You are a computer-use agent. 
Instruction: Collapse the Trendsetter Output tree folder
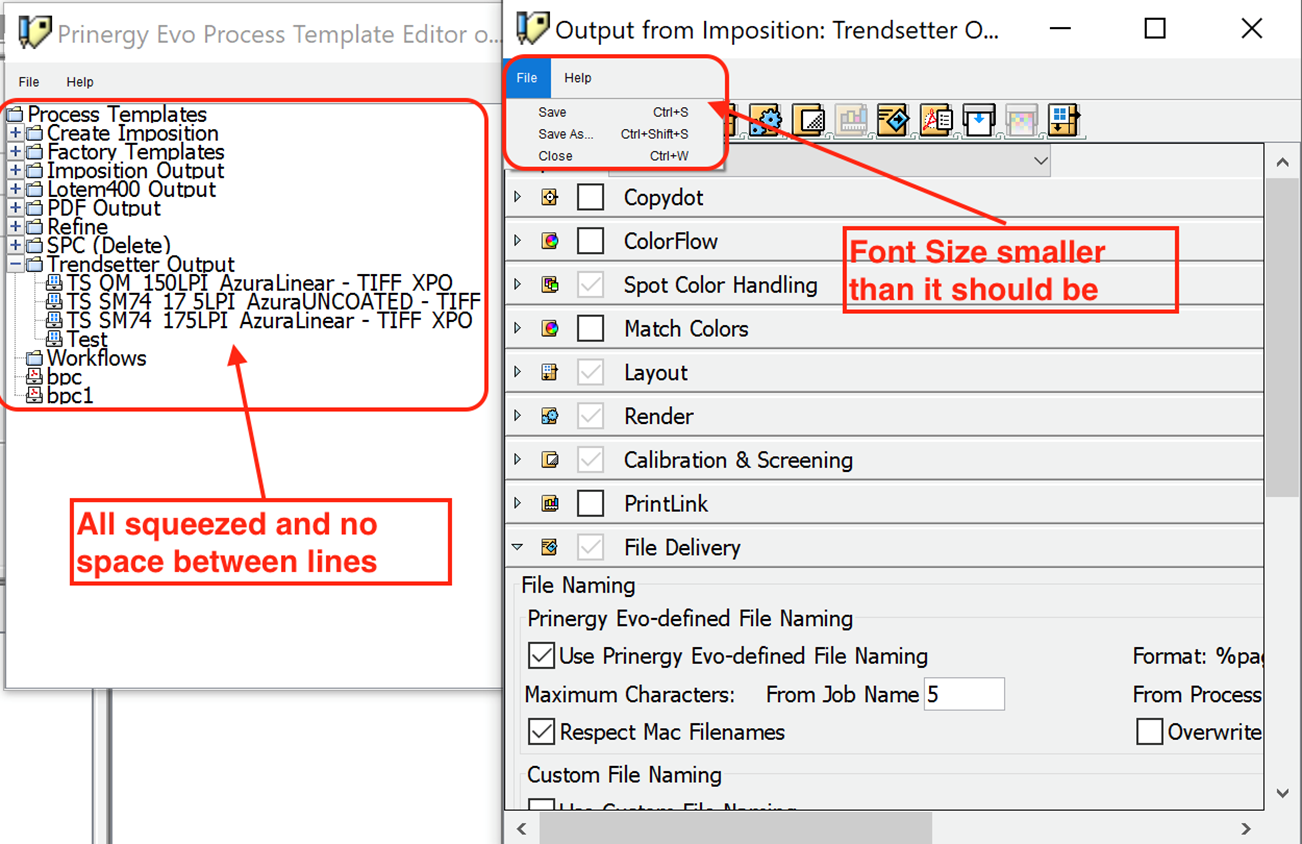[x=15, y=265]
